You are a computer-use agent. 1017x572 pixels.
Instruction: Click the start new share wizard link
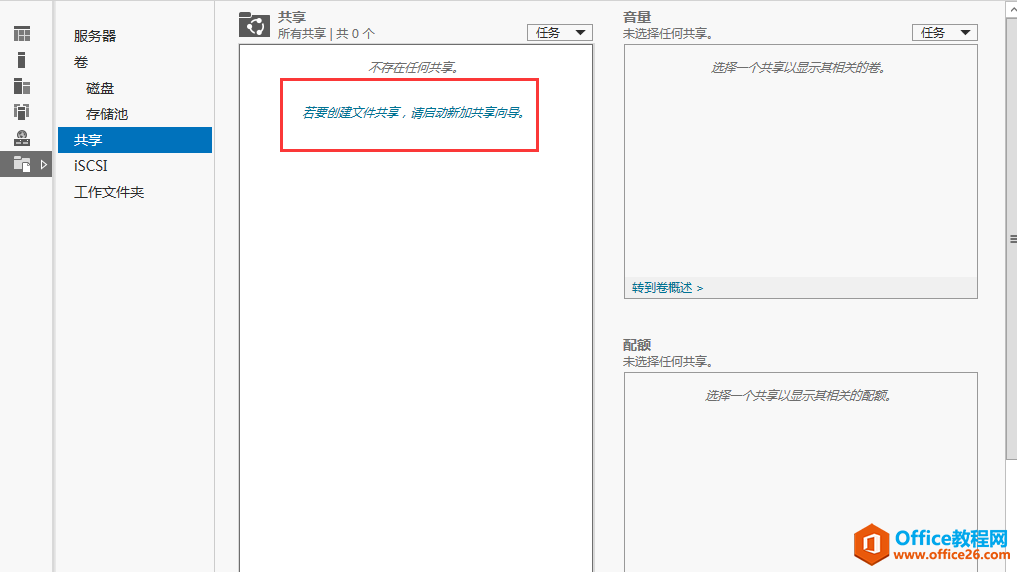pos(413,113)
